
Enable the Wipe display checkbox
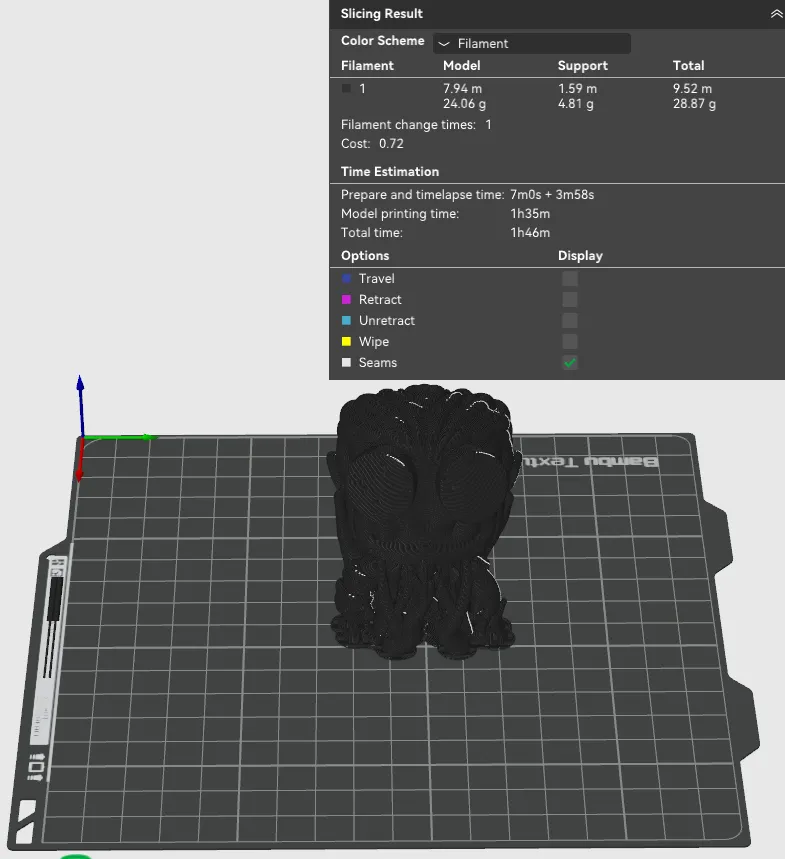pyautogui.click(x=570, y=341)
